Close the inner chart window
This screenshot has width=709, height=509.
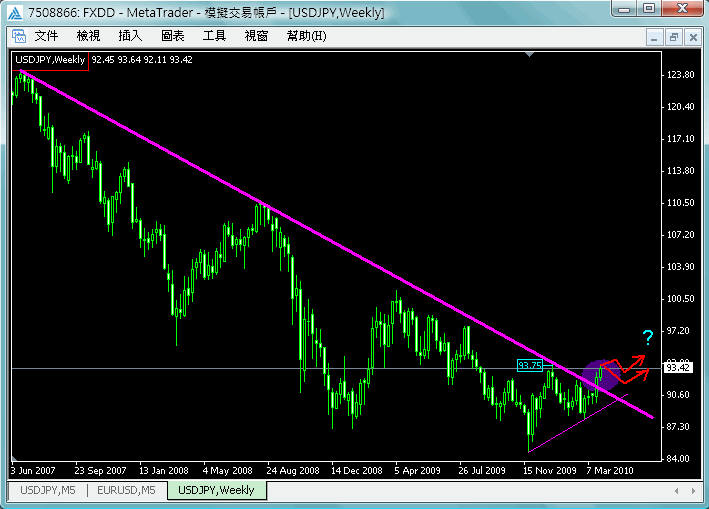point(693,37)
